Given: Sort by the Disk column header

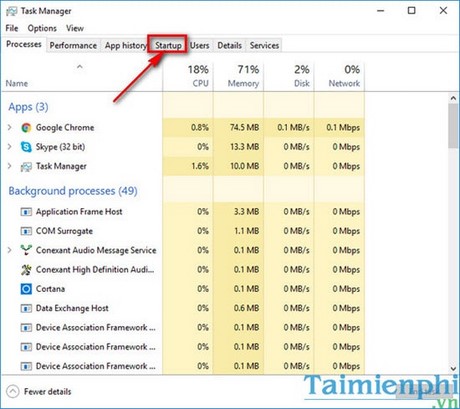Looking at the screenshot, I should 289,77.
